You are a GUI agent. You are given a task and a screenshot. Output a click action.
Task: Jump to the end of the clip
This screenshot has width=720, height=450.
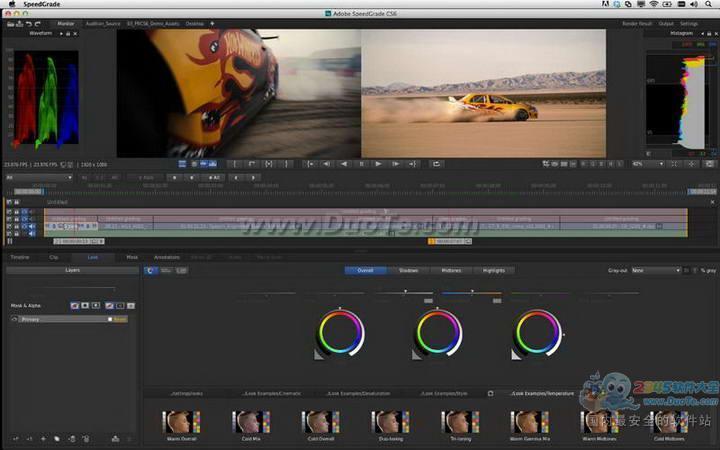click(x=412, y=164)
